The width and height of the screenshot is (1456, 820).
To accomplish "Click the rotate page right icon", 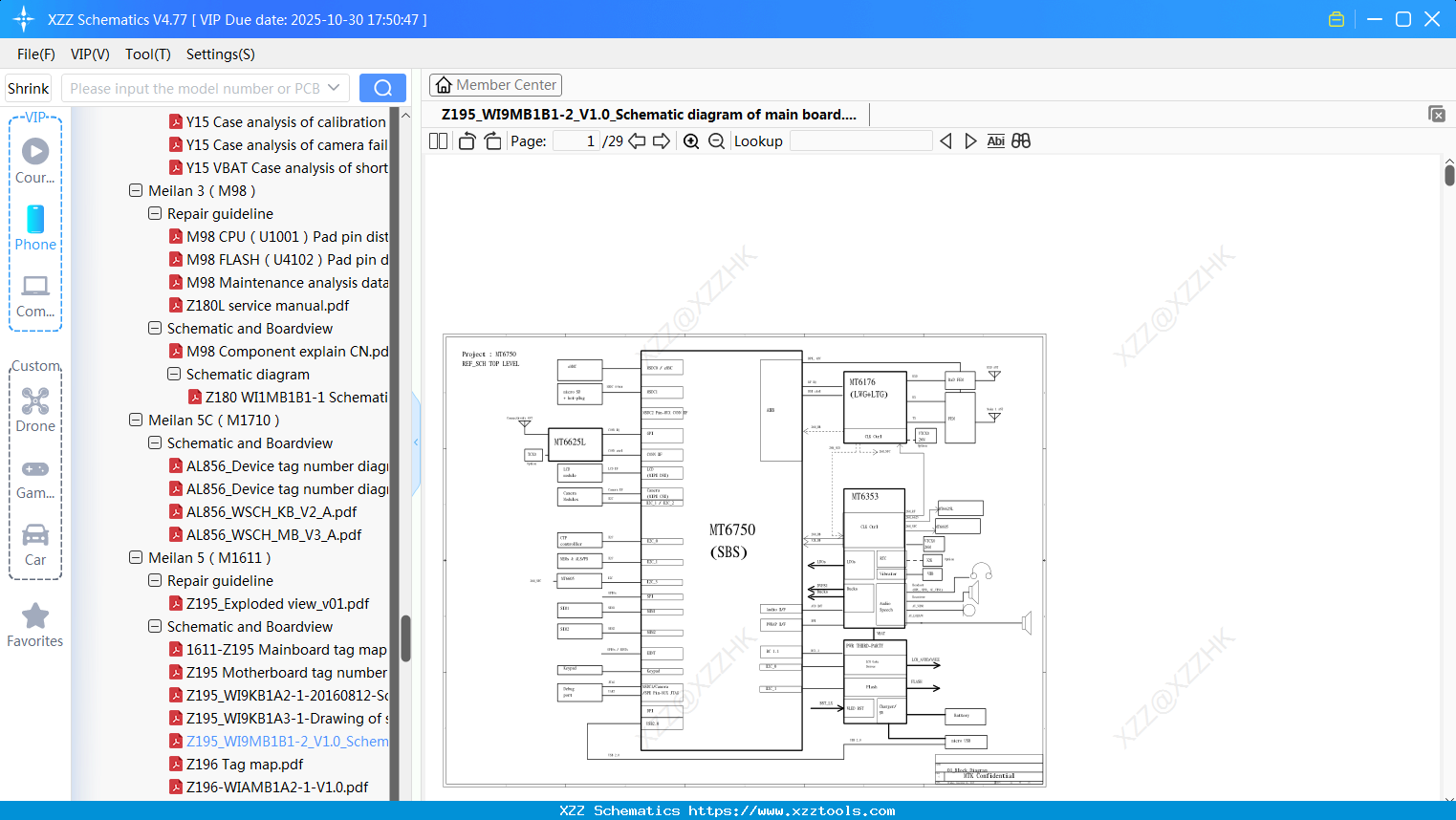I will point(491,140).
